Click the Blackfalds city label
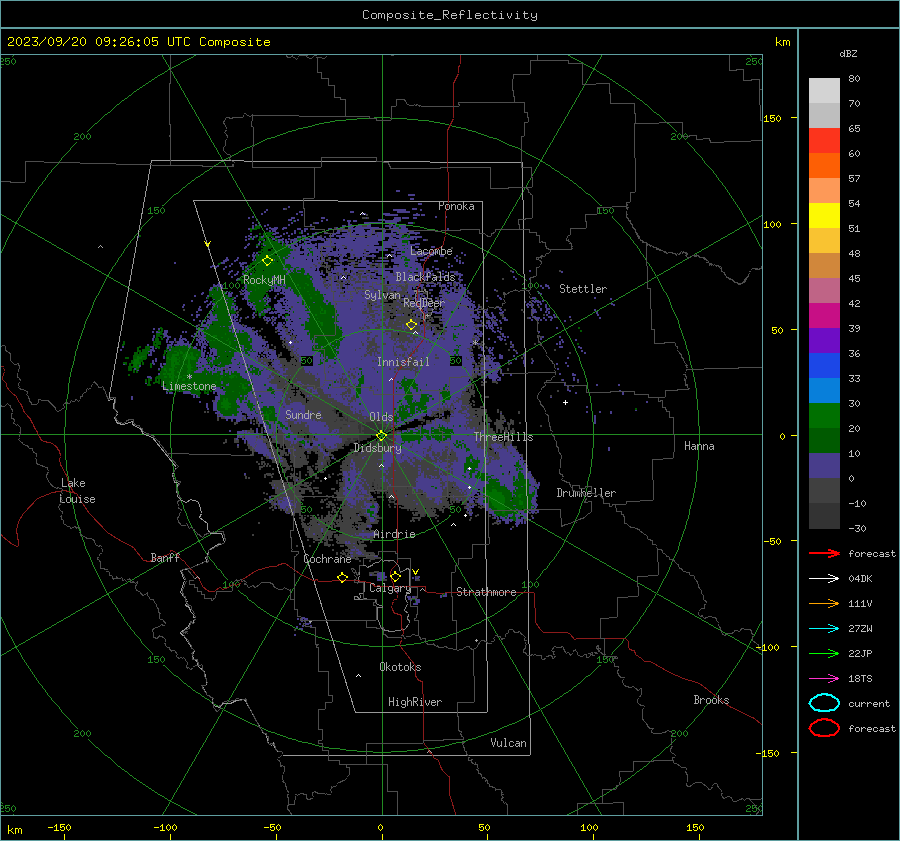This screenshot has height=841, width=900. tap(425, 277)
